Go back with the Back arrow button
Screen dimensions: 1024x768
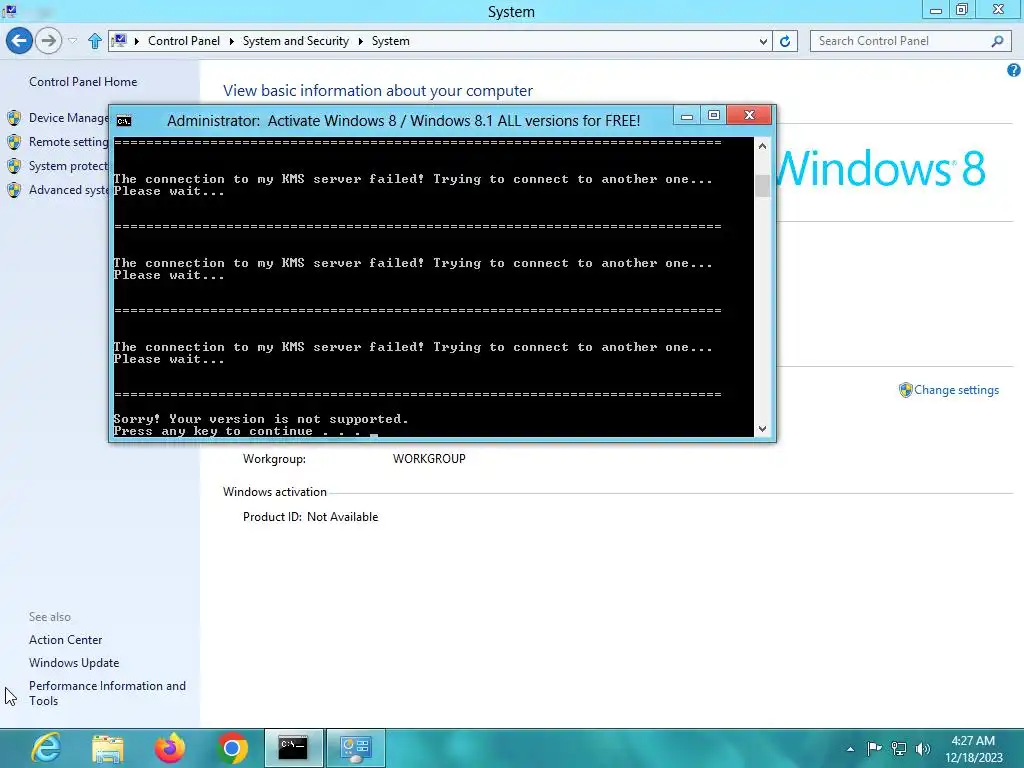(x=20, y=41)
